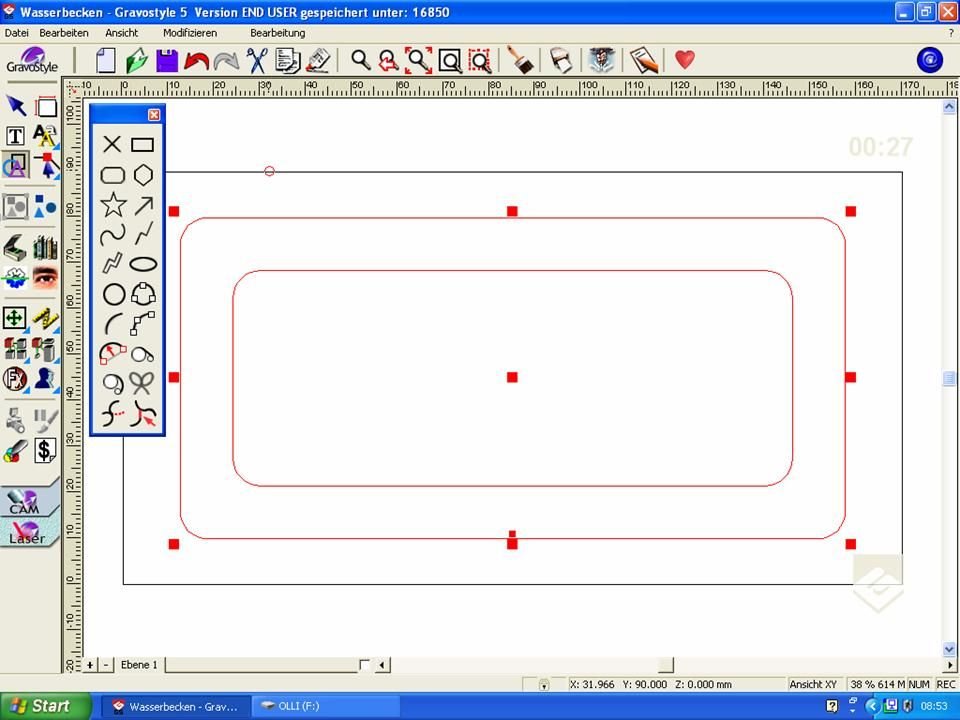Close the floating shapes palette
This screenshot has width=960, height=720.
point(154,114)
